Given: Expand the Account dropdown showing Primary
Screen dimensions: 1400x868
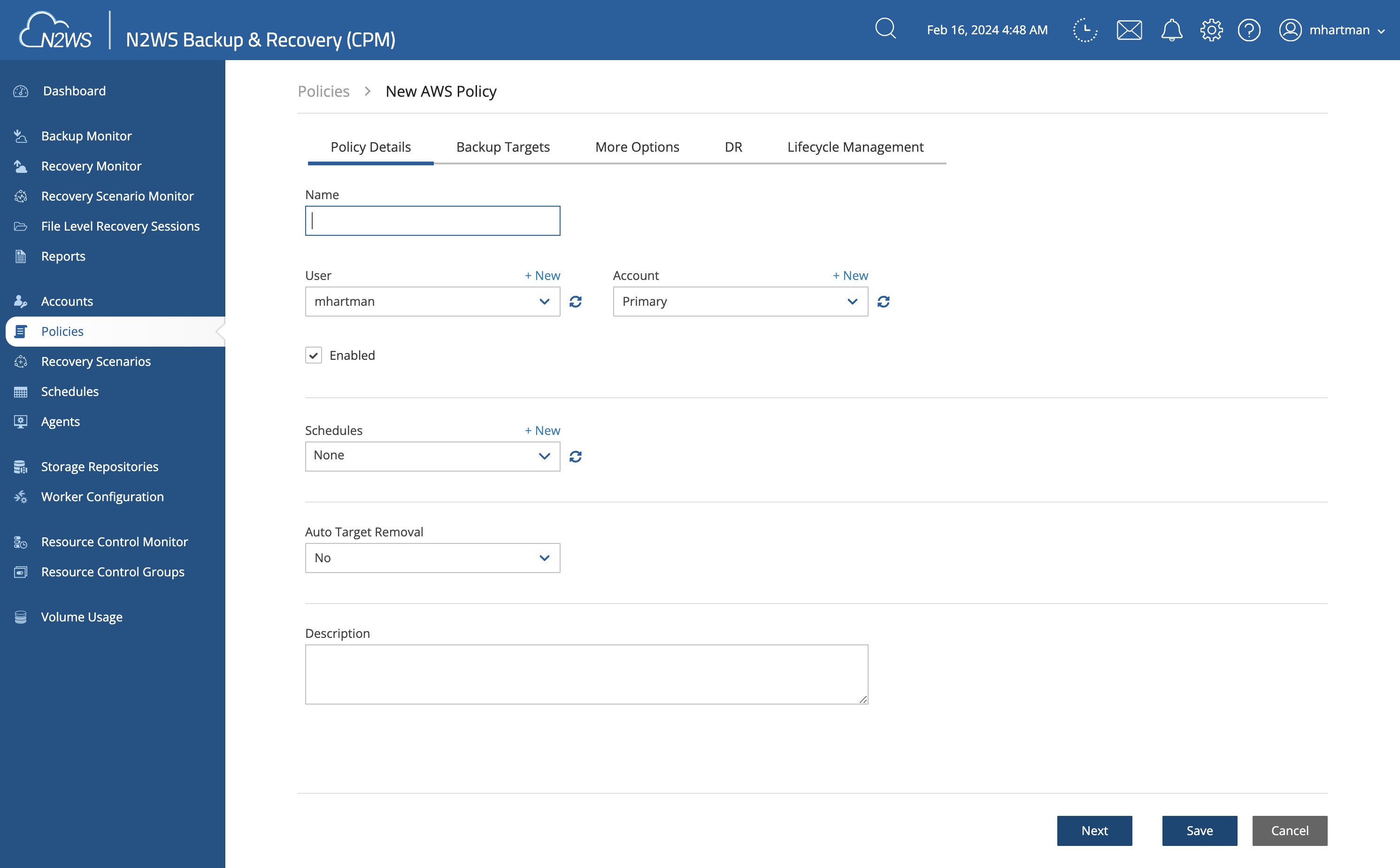Looking at the screenshot, I should click(x=739, y=302).
